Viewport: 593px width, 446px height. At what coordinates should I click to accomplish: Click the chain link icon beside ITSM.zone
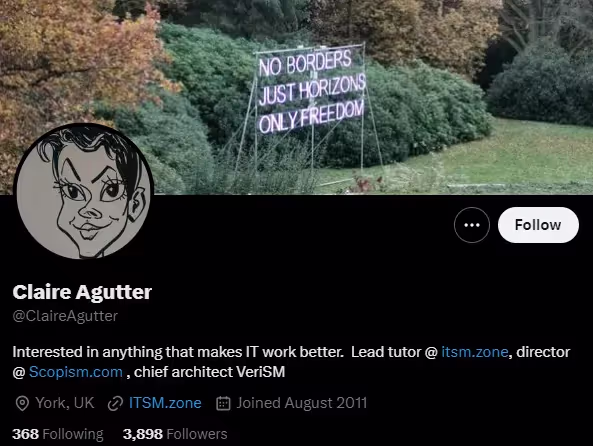115,404
